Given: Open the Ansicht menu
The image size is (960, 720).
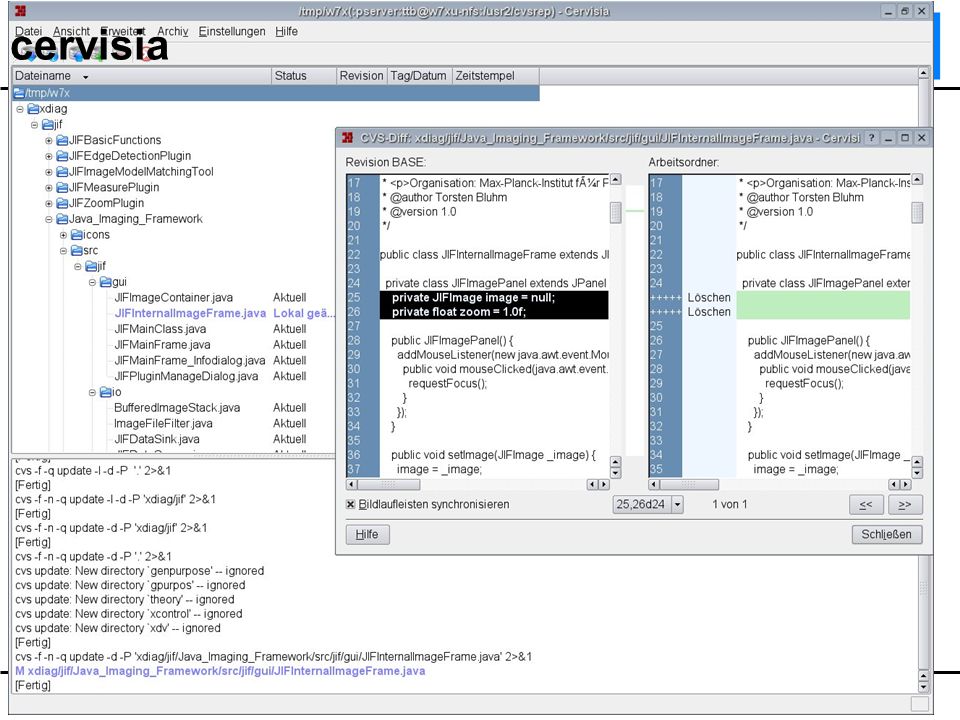Looking at the screenshot, I should tap(71, 31).
